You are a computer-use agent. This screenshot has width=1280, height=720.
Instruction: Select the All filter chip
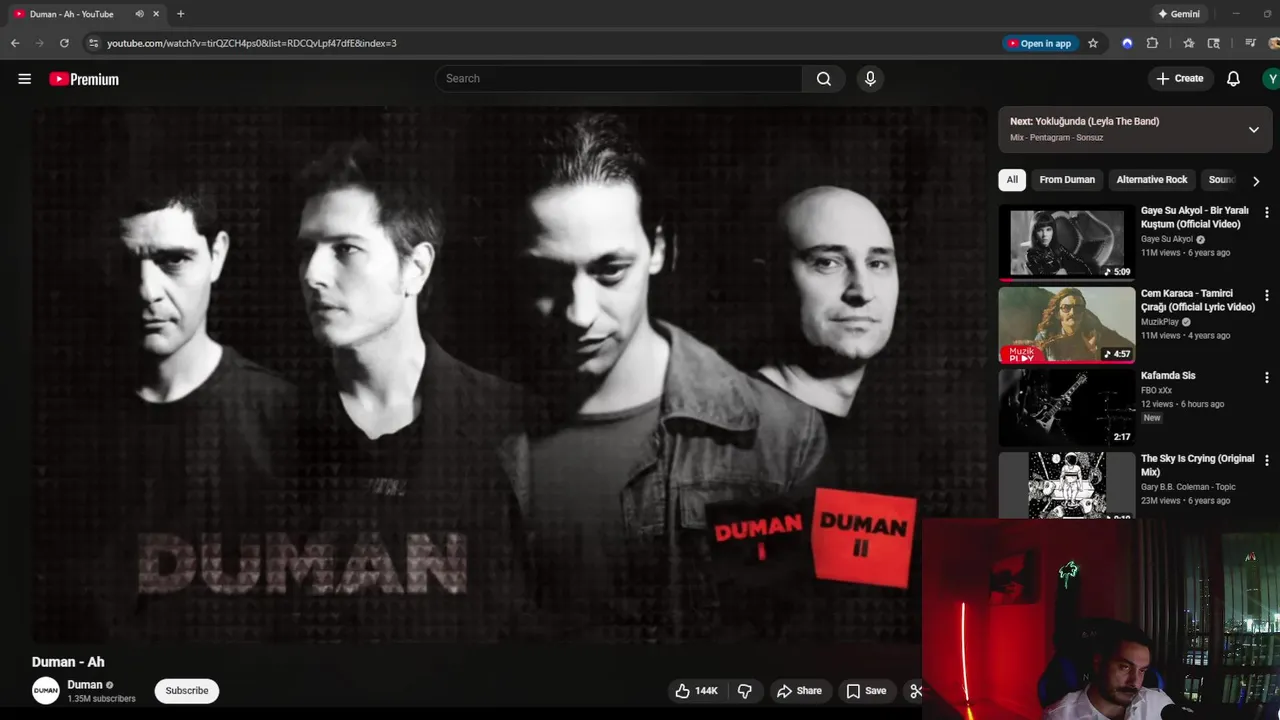pos(1012,180)
